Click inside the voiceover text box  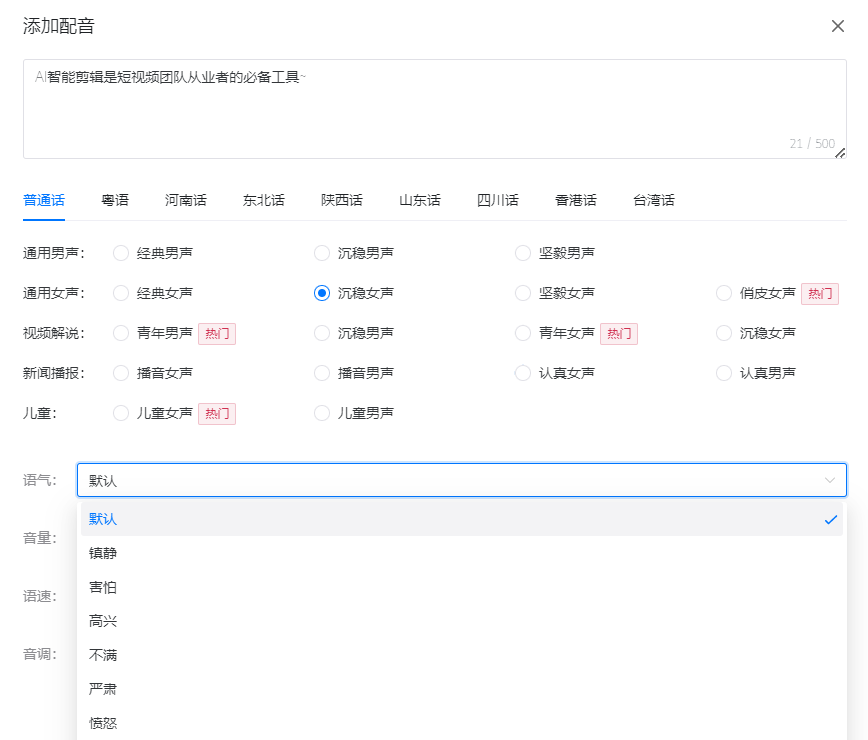point(434,105)
